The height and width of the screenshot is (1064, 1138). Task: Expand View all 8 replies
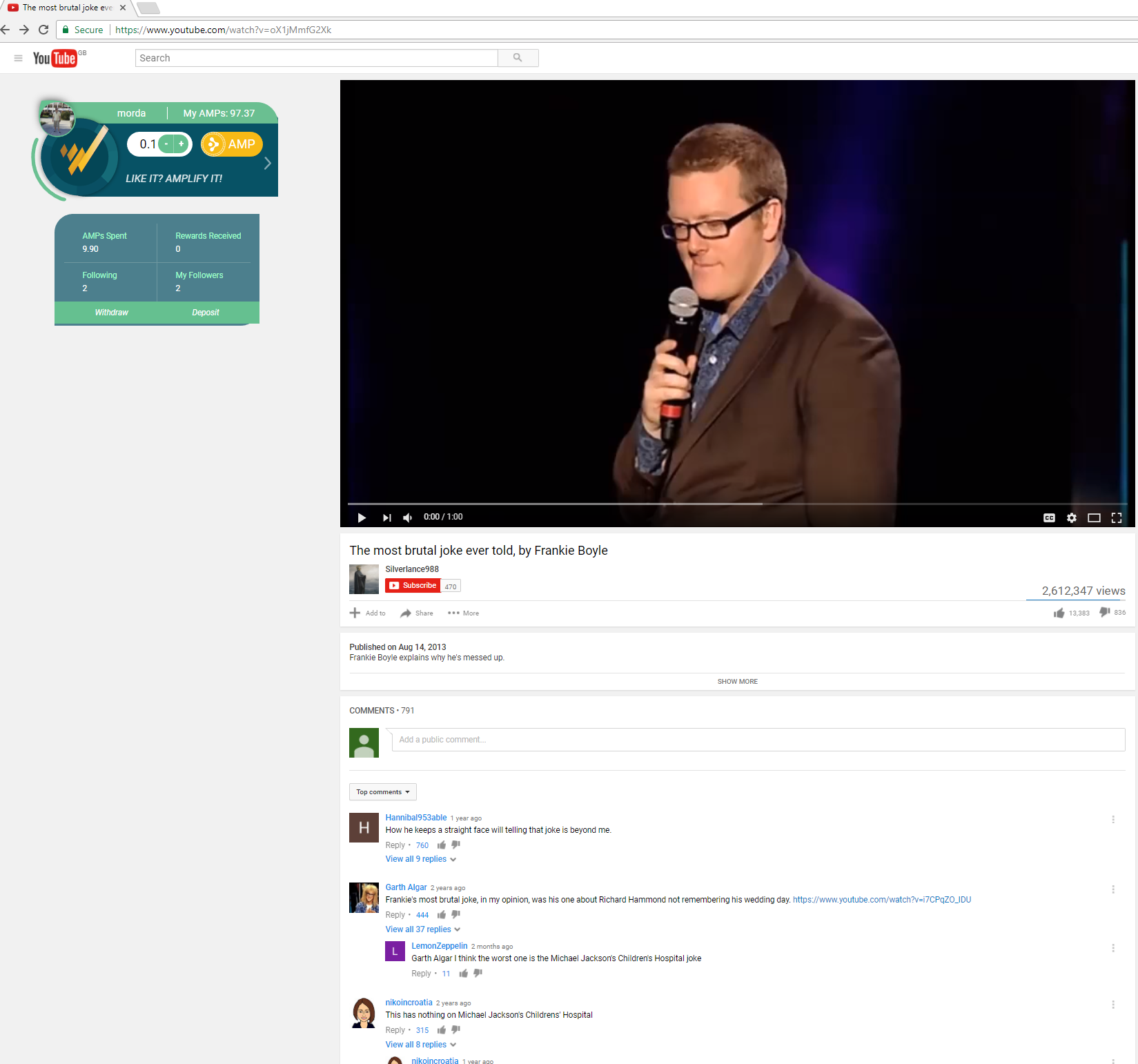pos(420,1045)
